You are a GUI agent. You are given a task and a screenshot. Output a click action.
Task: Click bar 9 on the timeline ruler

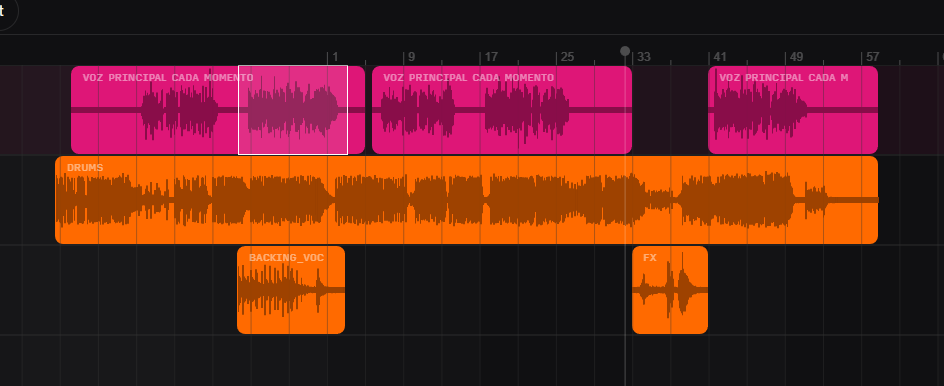coord(411,57)
